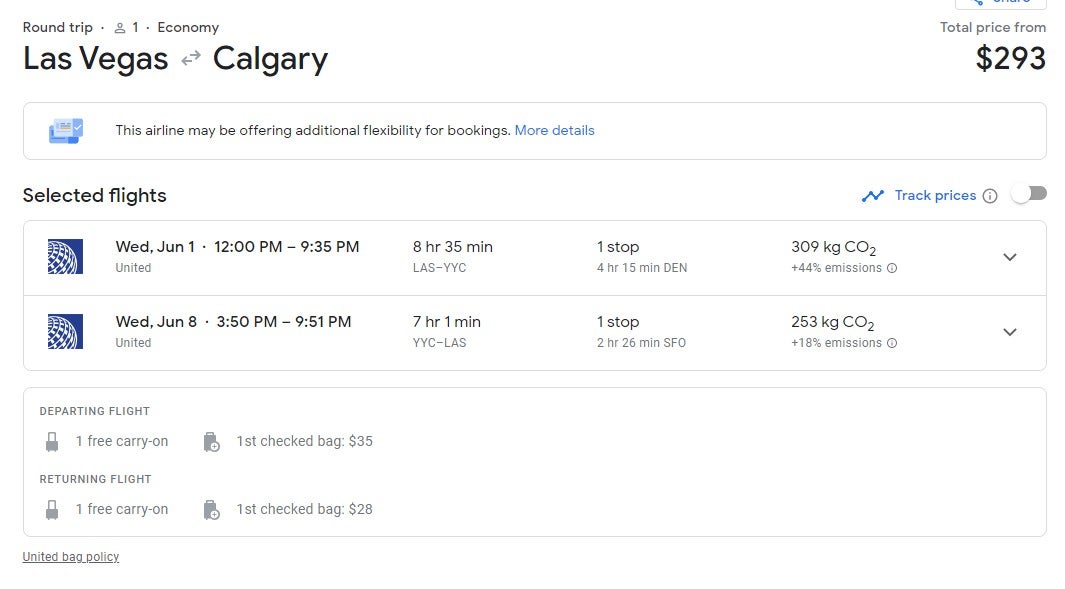Select the 12:00 PM – 9:35 PM flight row
The width and height of the screenshot is (1065, 589).
[x=535, y=257]
